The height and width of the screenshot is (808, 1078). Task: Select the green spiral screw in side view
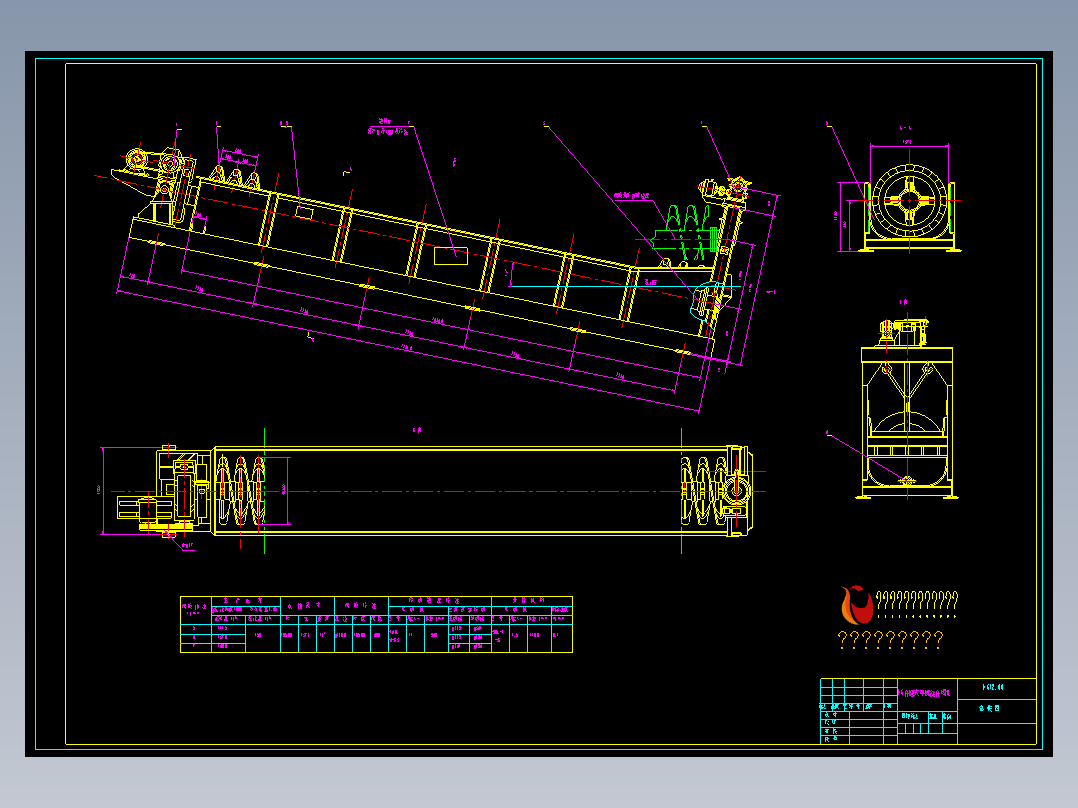[687, 230]
